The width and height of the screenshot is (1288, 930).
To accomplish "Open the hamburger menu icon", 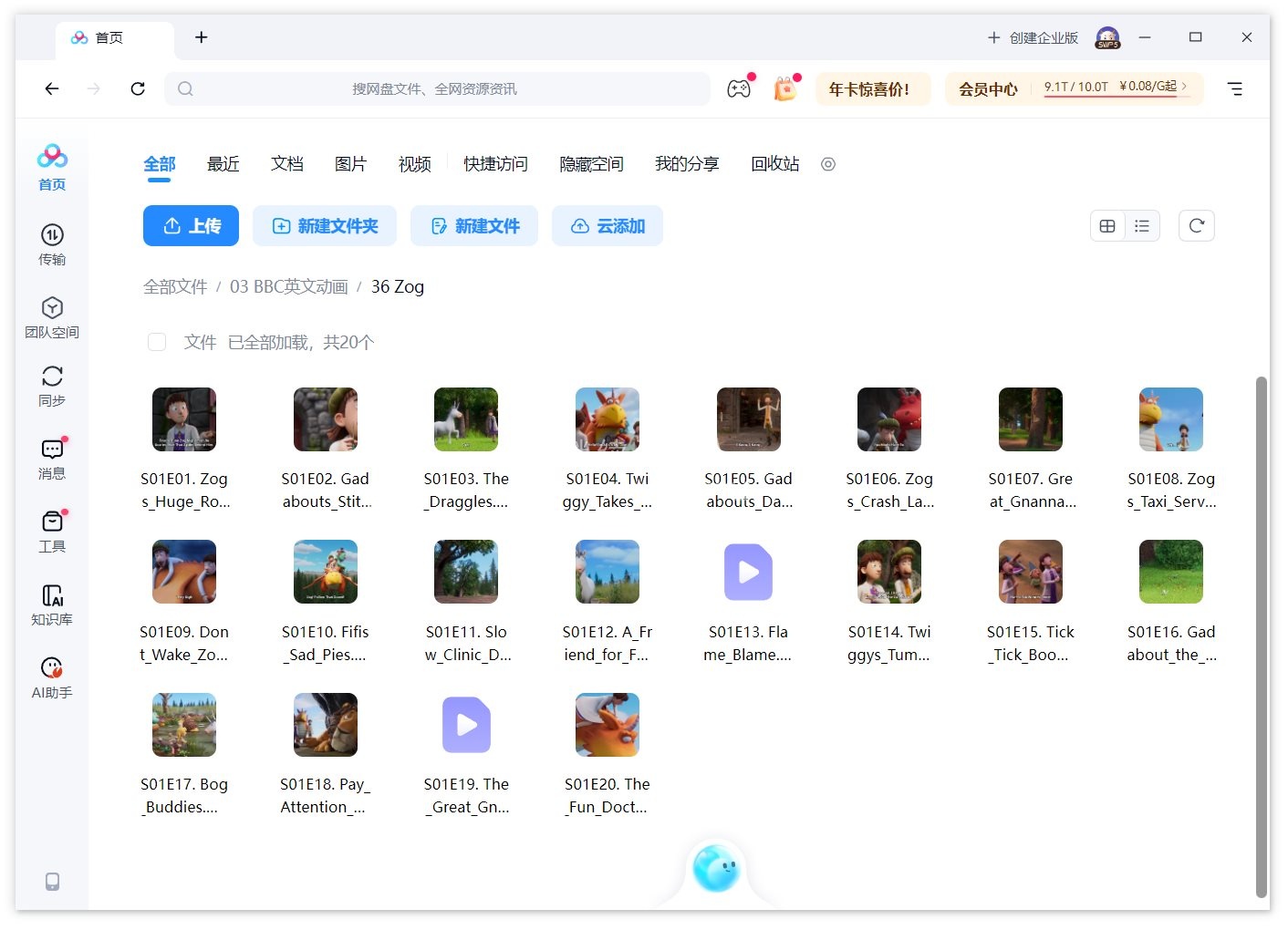I will point(1235,88).
